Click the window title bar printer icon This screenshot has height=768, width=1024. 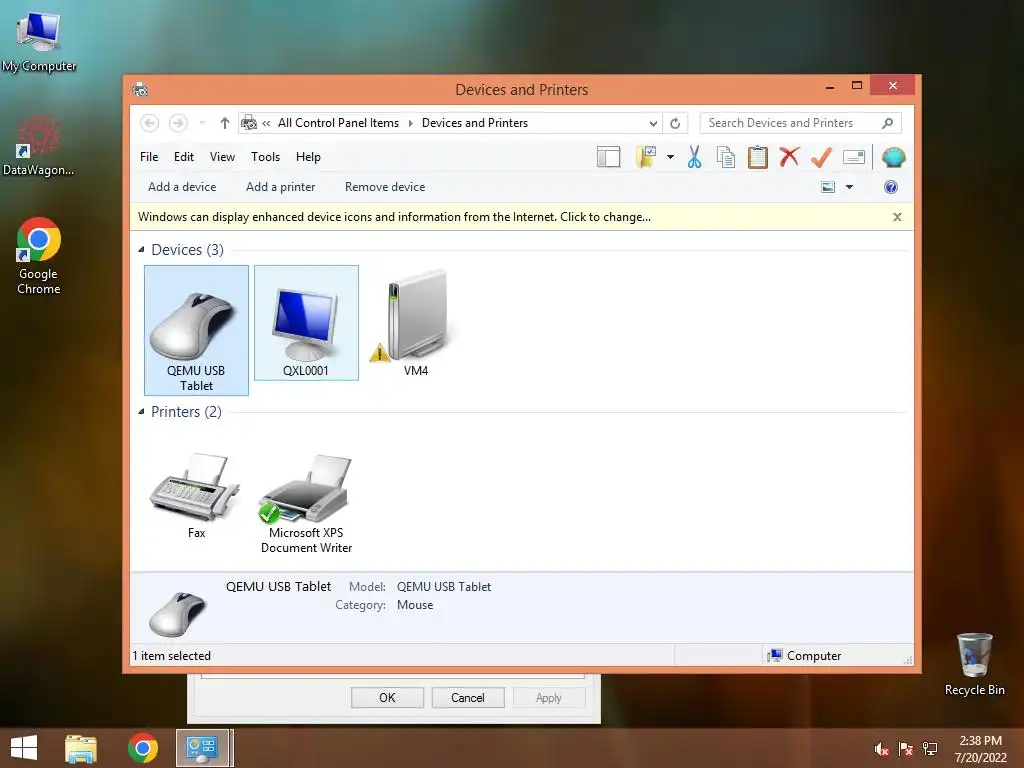click(140, 89)
